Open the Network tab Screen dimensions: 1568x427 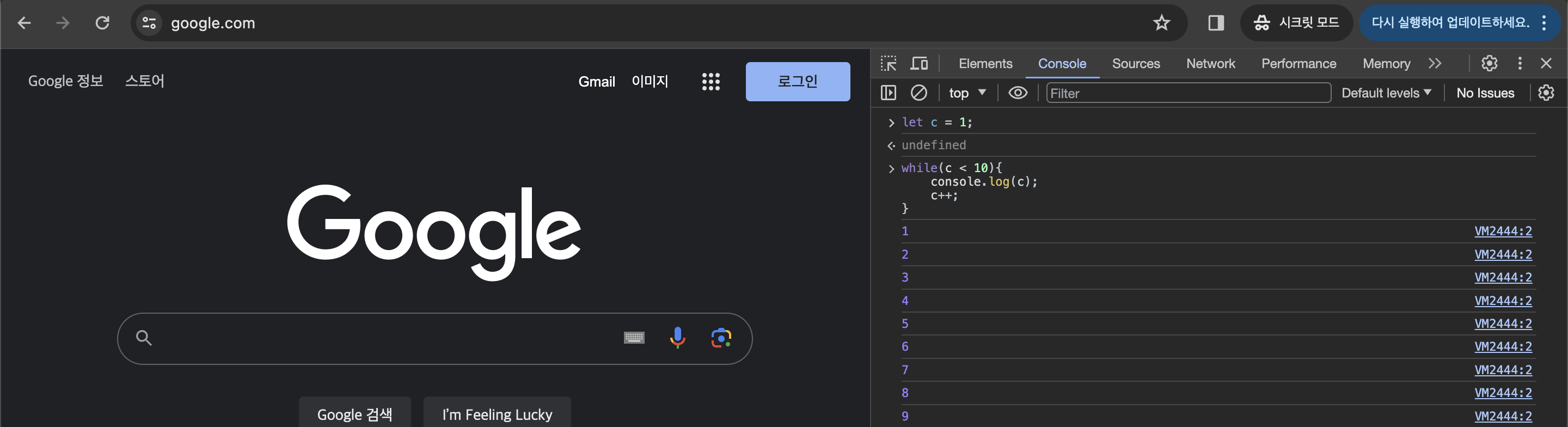[1210, 63]
